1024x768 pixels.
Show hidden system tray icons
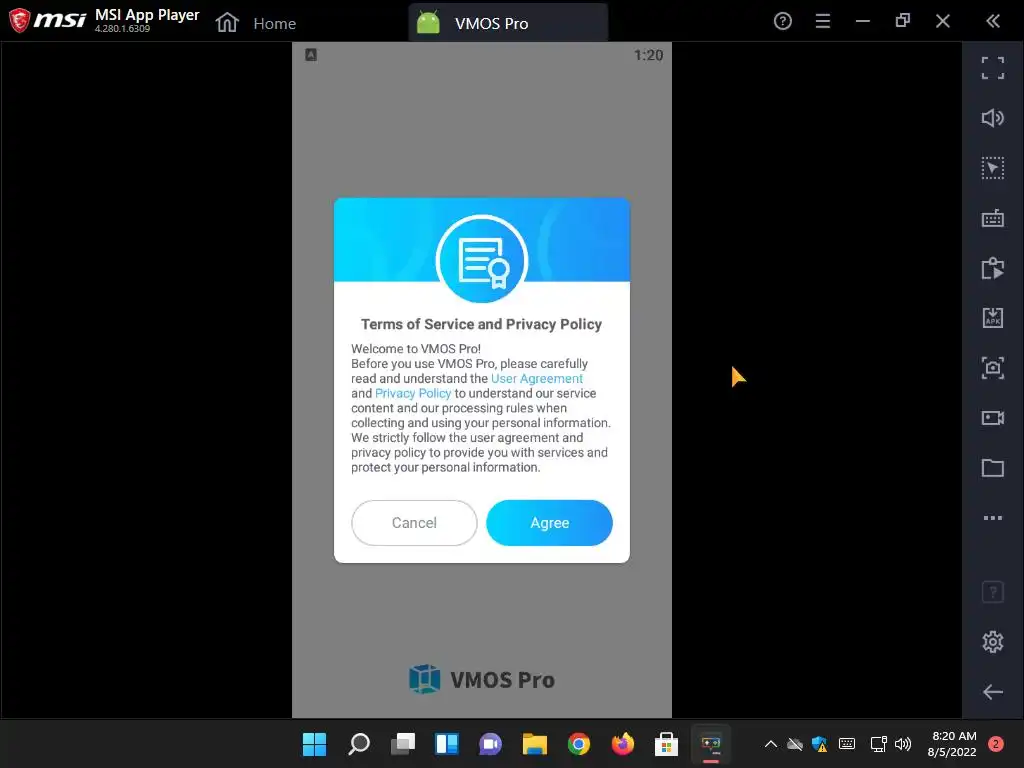[x=771, y=744]
